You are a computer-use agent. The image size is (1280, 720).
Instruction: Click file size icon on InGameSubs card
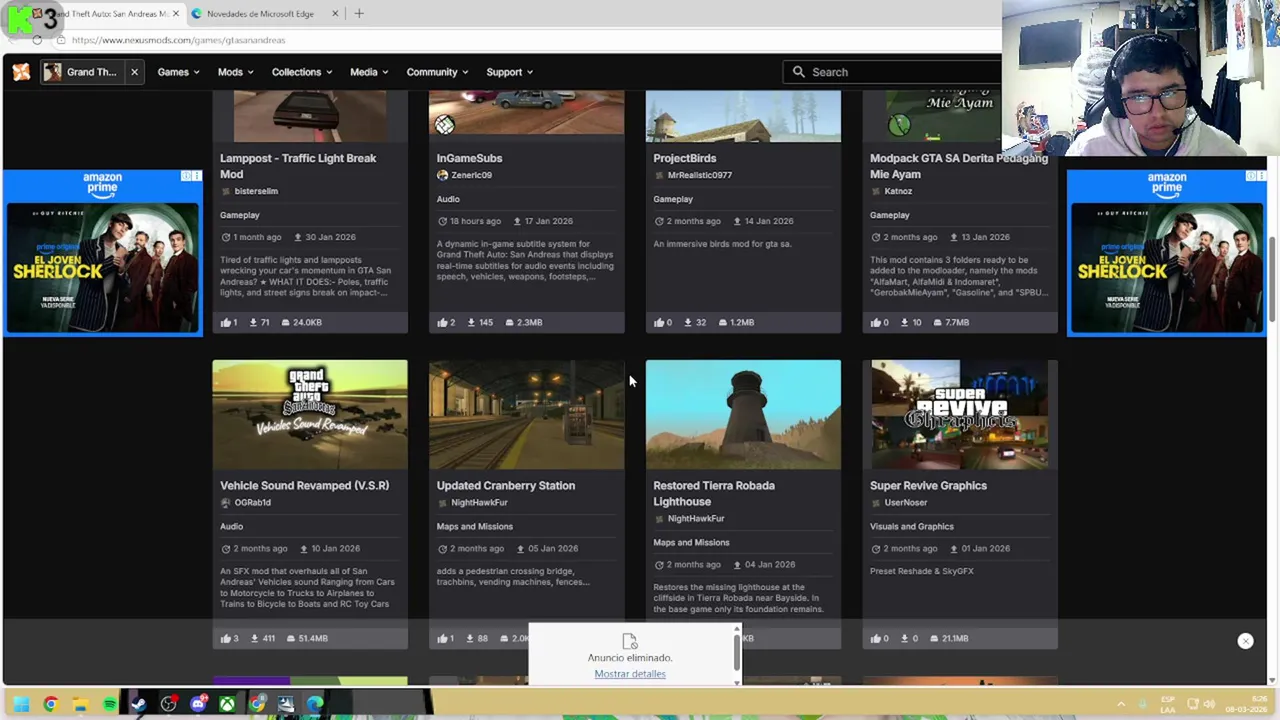(x=510, y=322)
